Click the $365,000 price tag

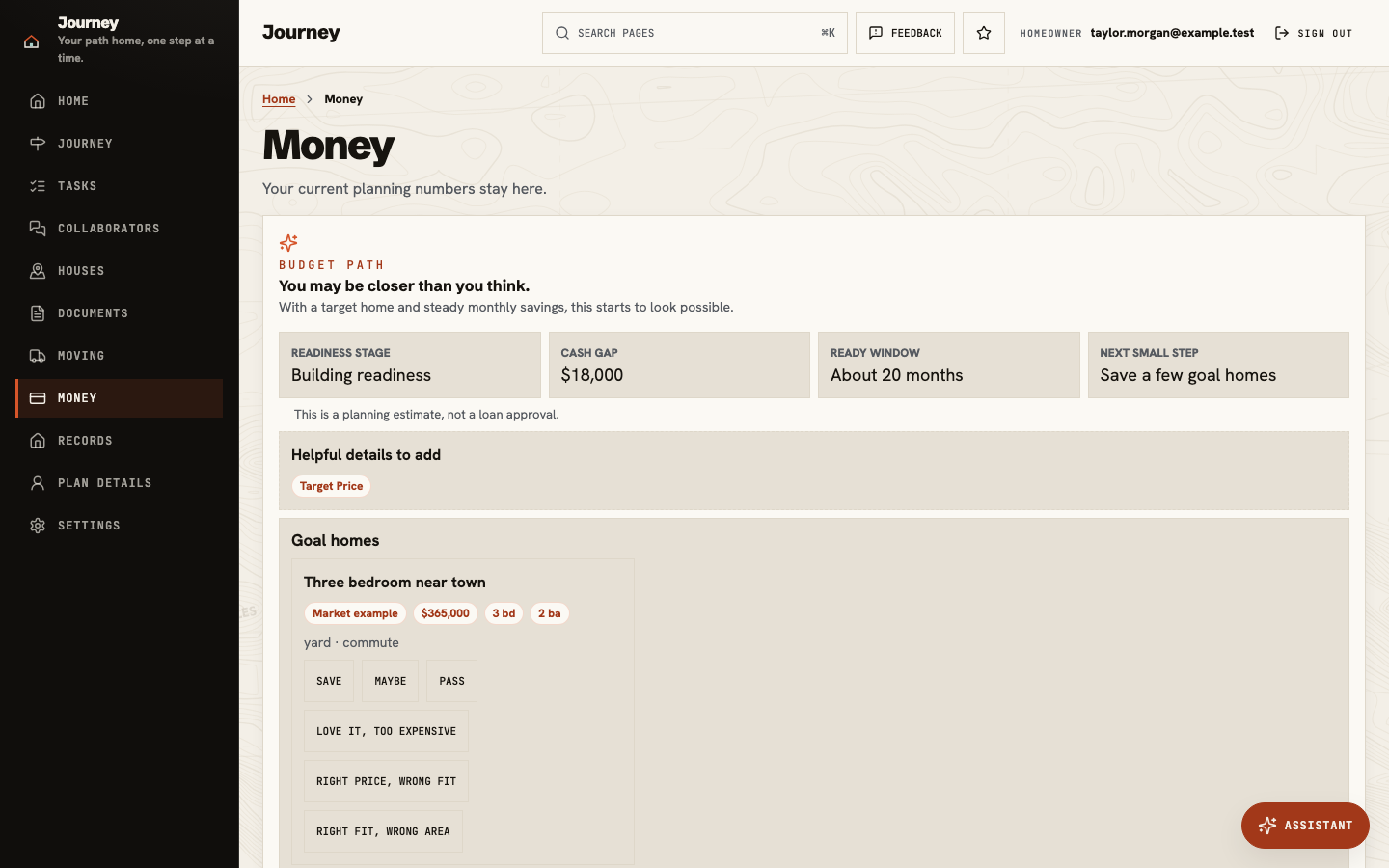(x=446, y=613)
